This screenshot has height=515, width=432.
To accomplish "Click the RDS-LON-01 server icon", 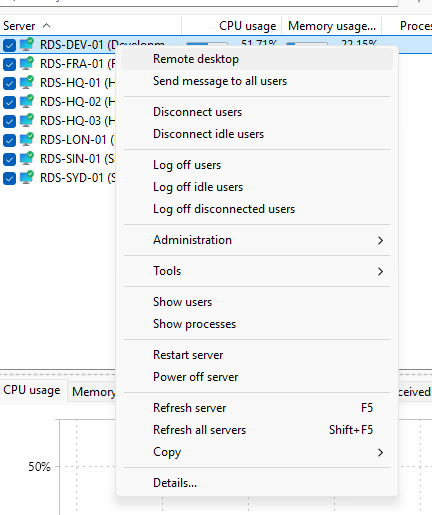I will coord(27,139).
